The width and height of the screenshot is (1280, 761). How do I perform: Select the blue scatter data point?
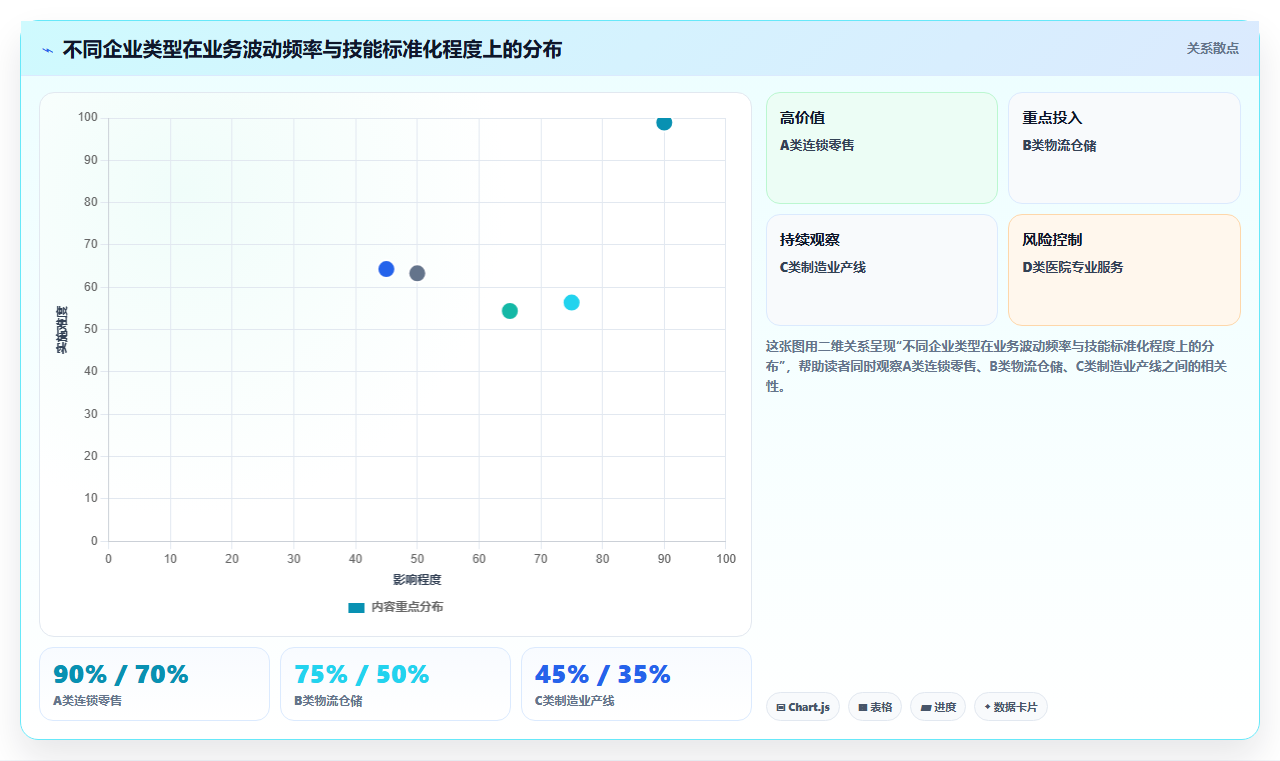tap(386, 269)
